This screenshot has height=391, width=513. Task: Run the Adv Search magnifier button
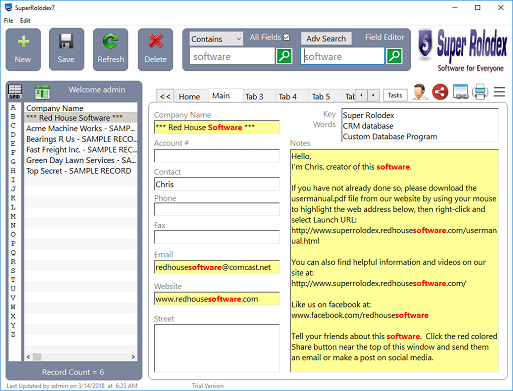pos(394,56)
